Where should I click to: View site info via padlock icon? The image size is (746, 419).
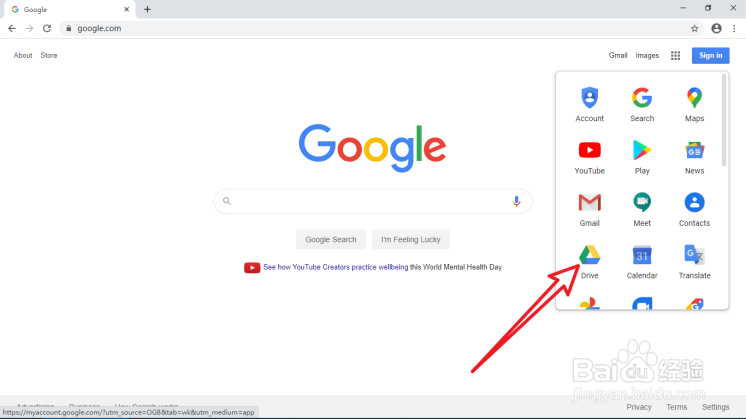tap(69, 29)
